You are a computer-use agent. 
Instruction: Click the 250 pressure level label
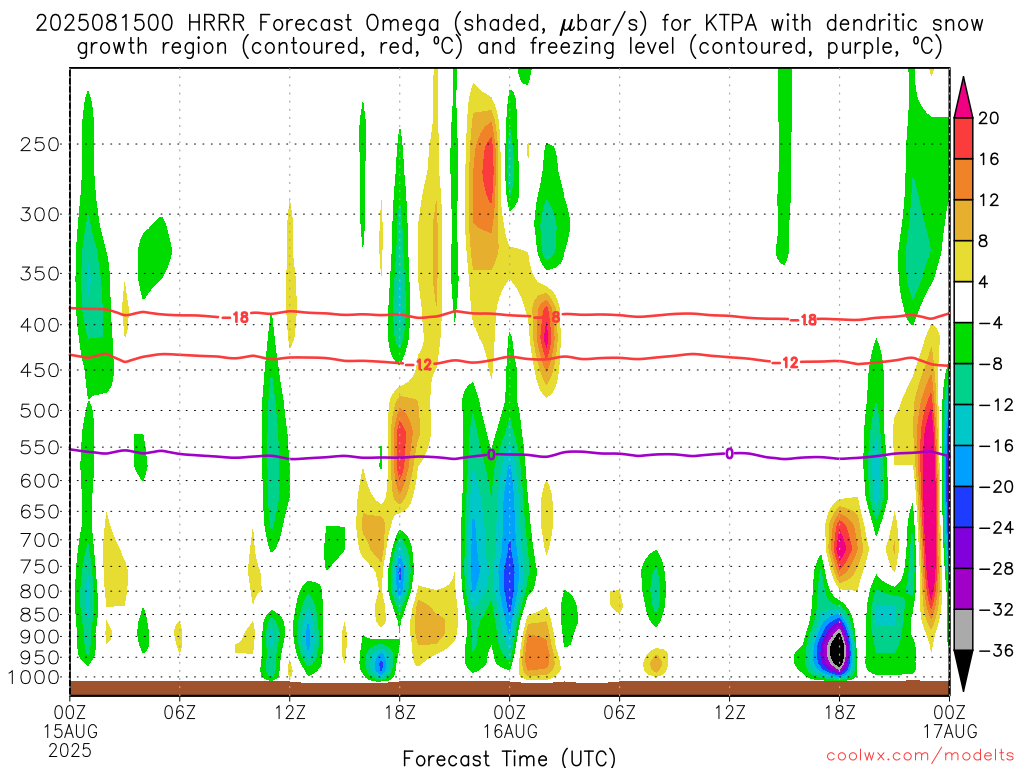point(40,144)
